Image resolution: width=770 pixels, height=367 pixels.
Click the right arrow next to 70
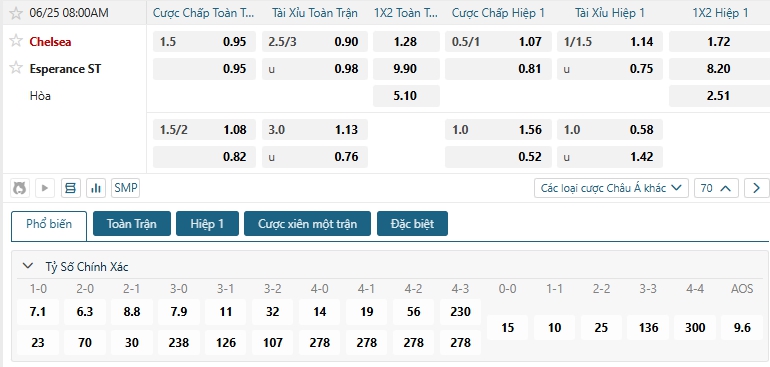(x=756, y=188)
